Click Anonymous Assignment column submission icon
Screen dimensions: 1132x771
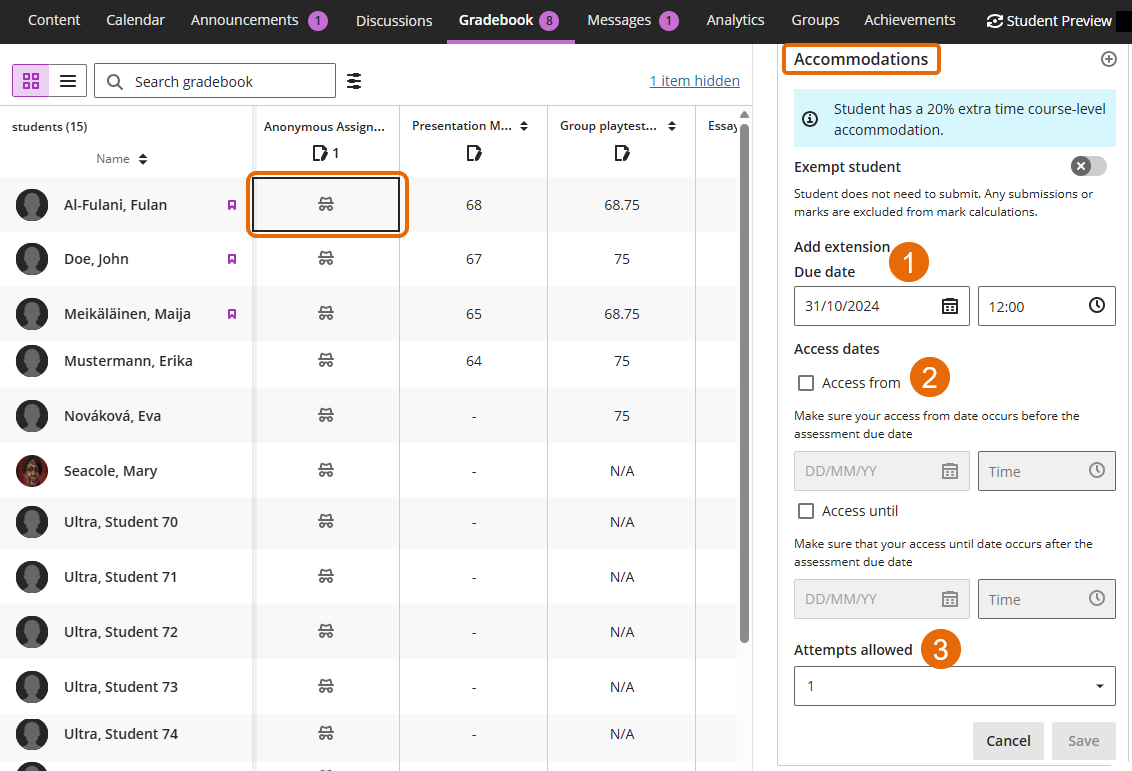point(320,153)
